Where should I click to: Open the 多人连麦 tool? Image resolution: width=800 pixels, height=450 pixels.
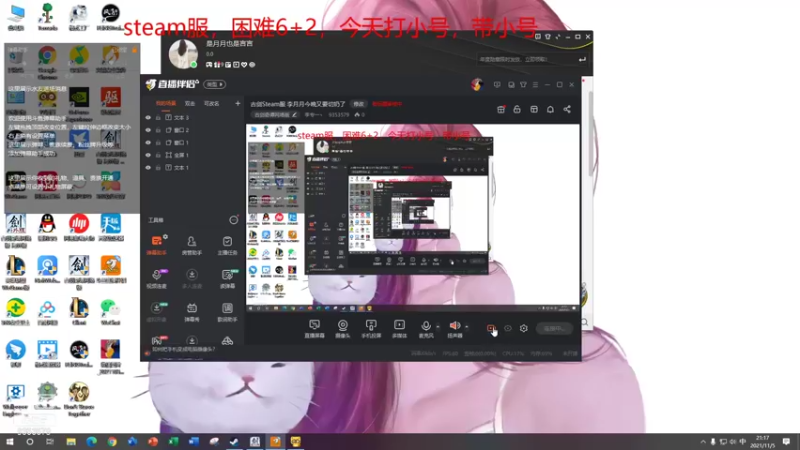coord(192,279)
